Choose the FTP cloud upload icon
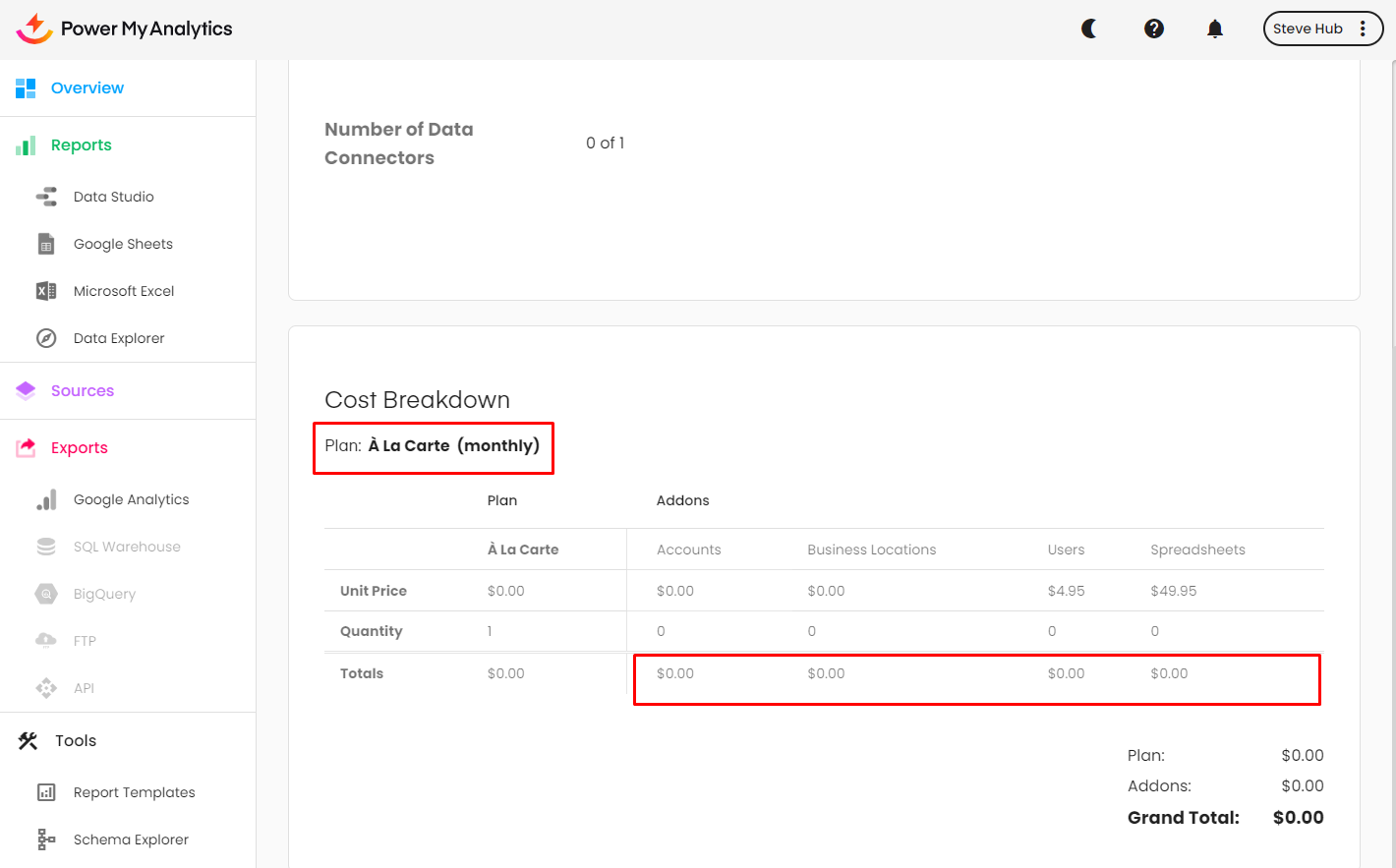 pyautogui.click(x=46, y=641)
